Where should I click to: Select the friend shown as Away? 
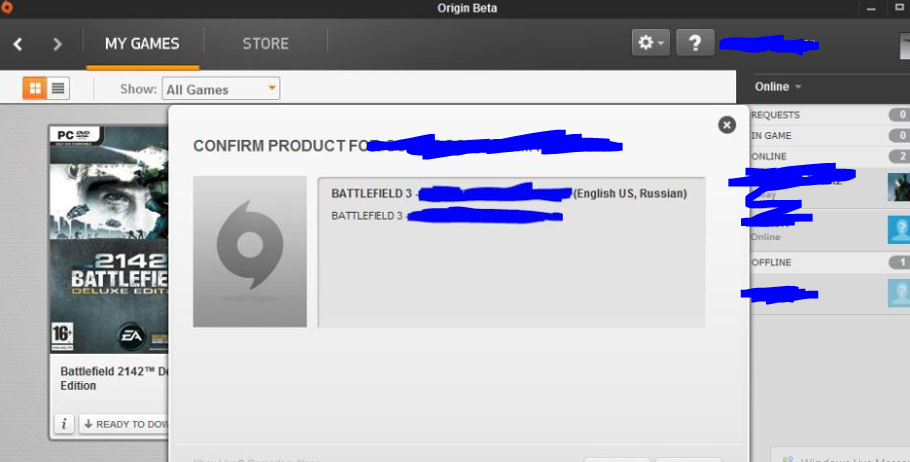[830, 187]
